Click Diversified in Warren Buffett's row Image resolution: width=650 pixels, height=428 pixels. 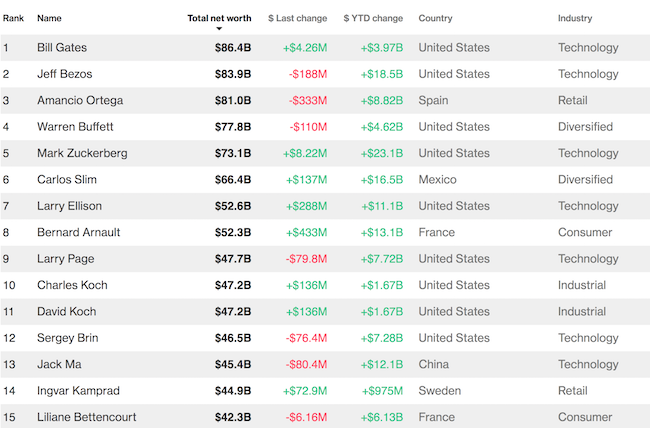pos(585,127)
